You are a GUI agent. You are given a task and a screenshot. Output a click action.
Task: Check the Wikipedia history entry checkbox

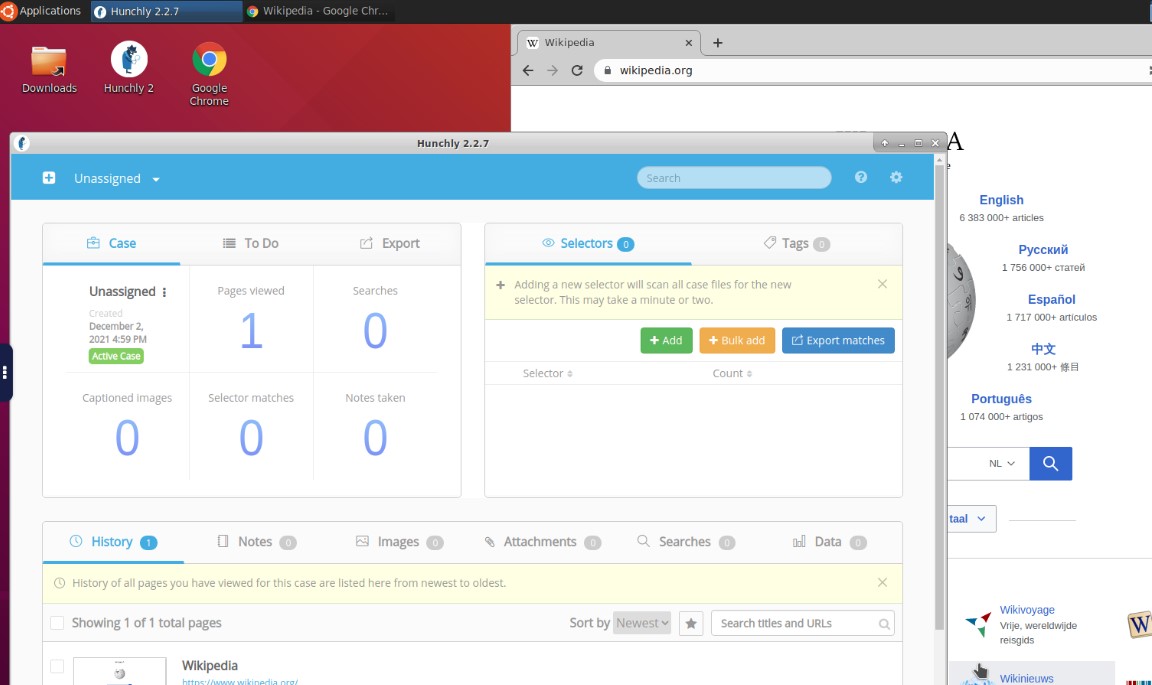click(57, 666)
